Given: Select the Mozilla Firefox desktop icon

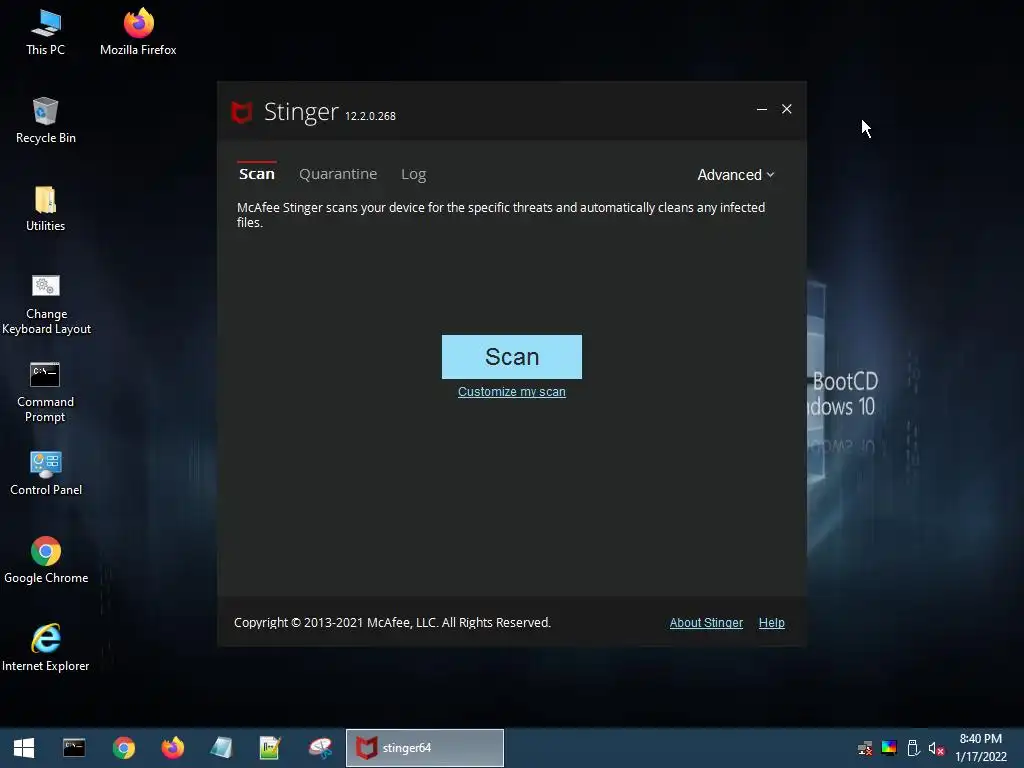Looking at the screenshot, I should [x=138, y=33].
